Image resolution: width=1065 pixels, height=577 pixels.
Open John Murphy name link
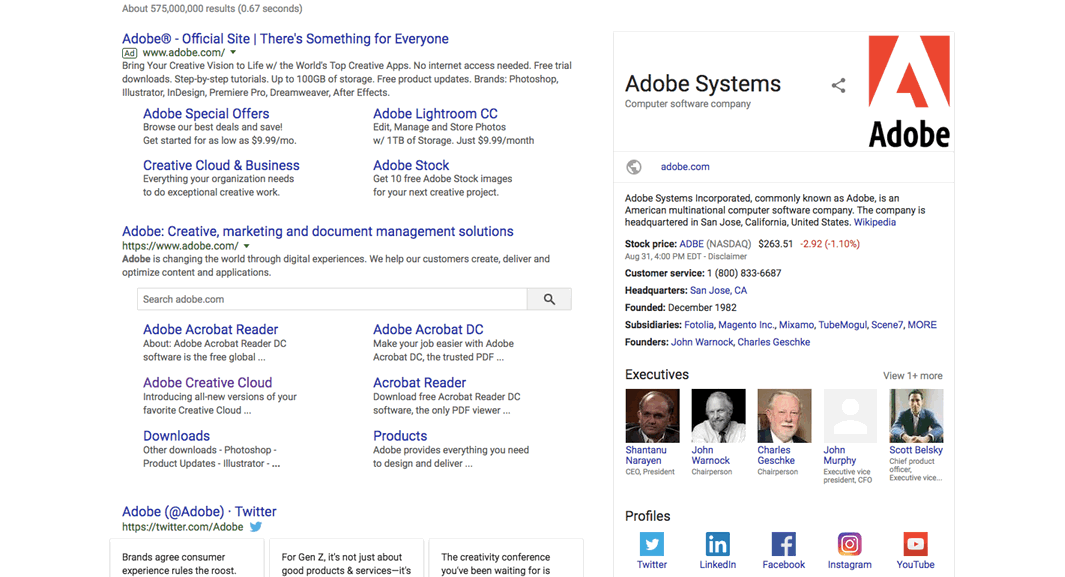click(840, 455)
